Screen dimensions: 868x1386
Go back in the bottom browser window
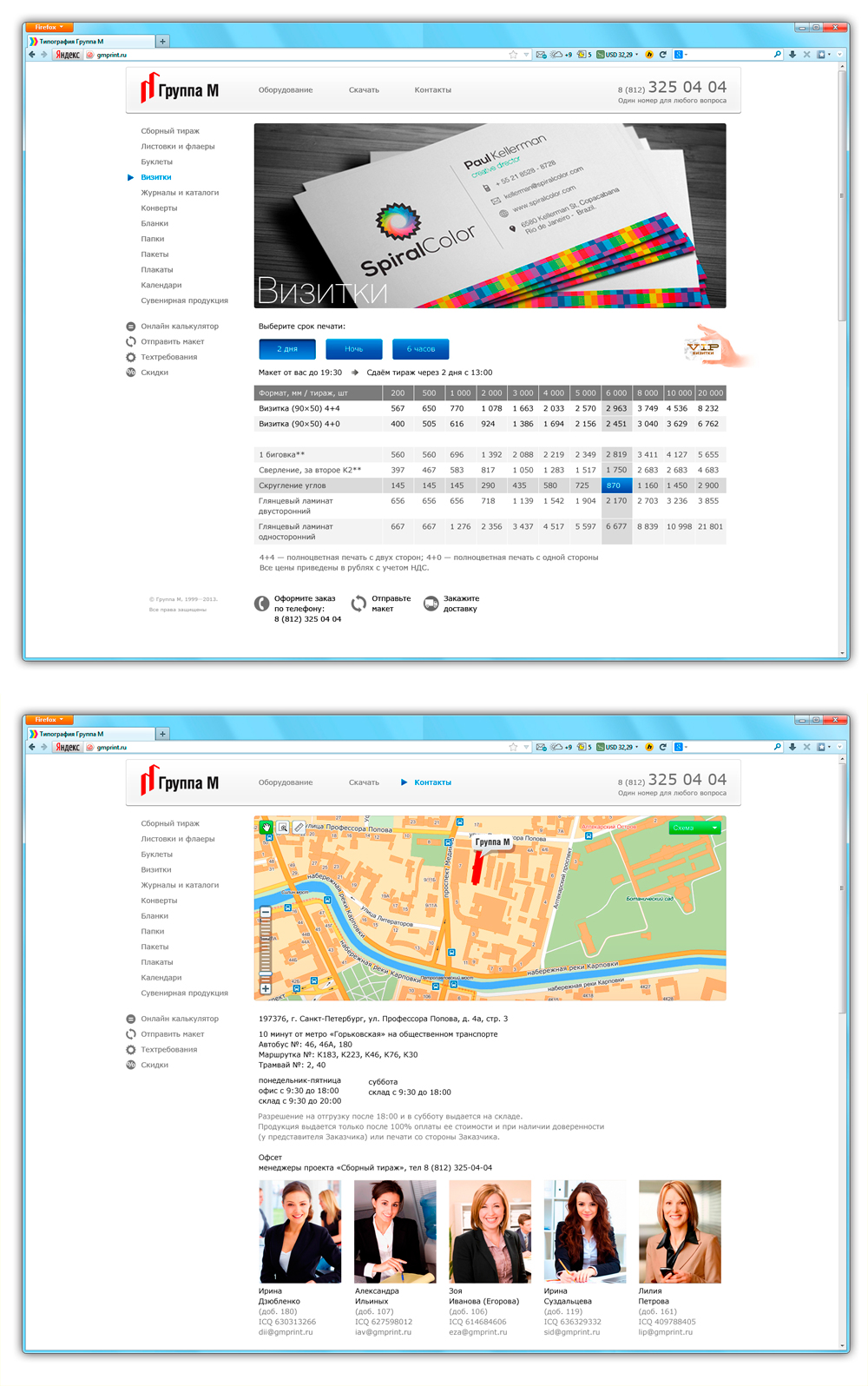tap(32, 747)
